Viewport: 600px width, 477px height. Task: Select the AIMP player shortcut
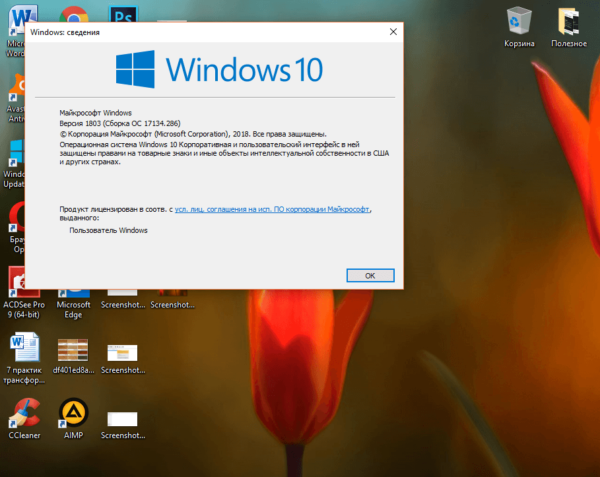pyautogui.click(x=73, y=418)
